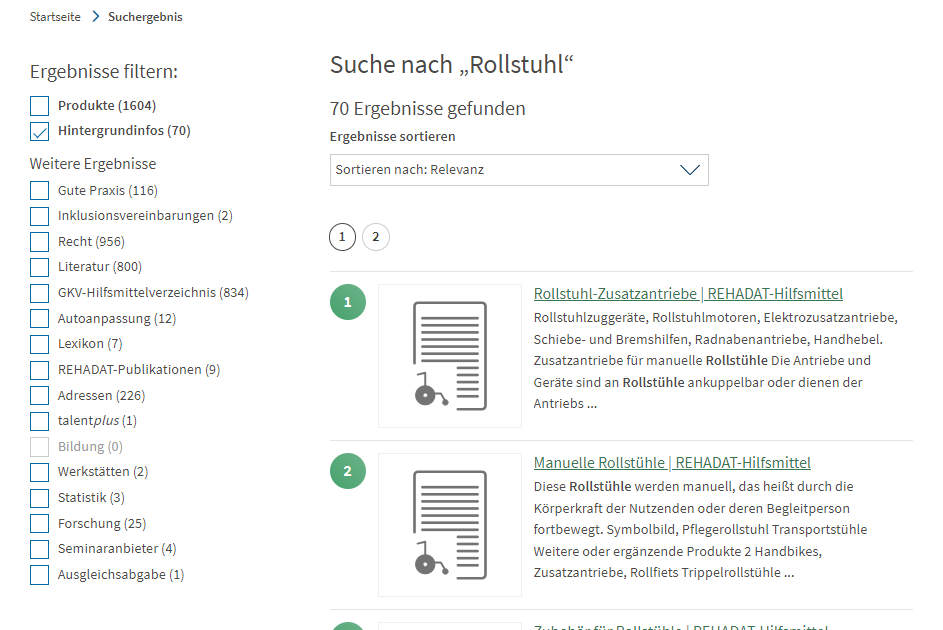Click the '70 Ergebnisse gefunden' text
Image resolution: width=943 pixels, height=630 pixels.
(x=428, y=109)
